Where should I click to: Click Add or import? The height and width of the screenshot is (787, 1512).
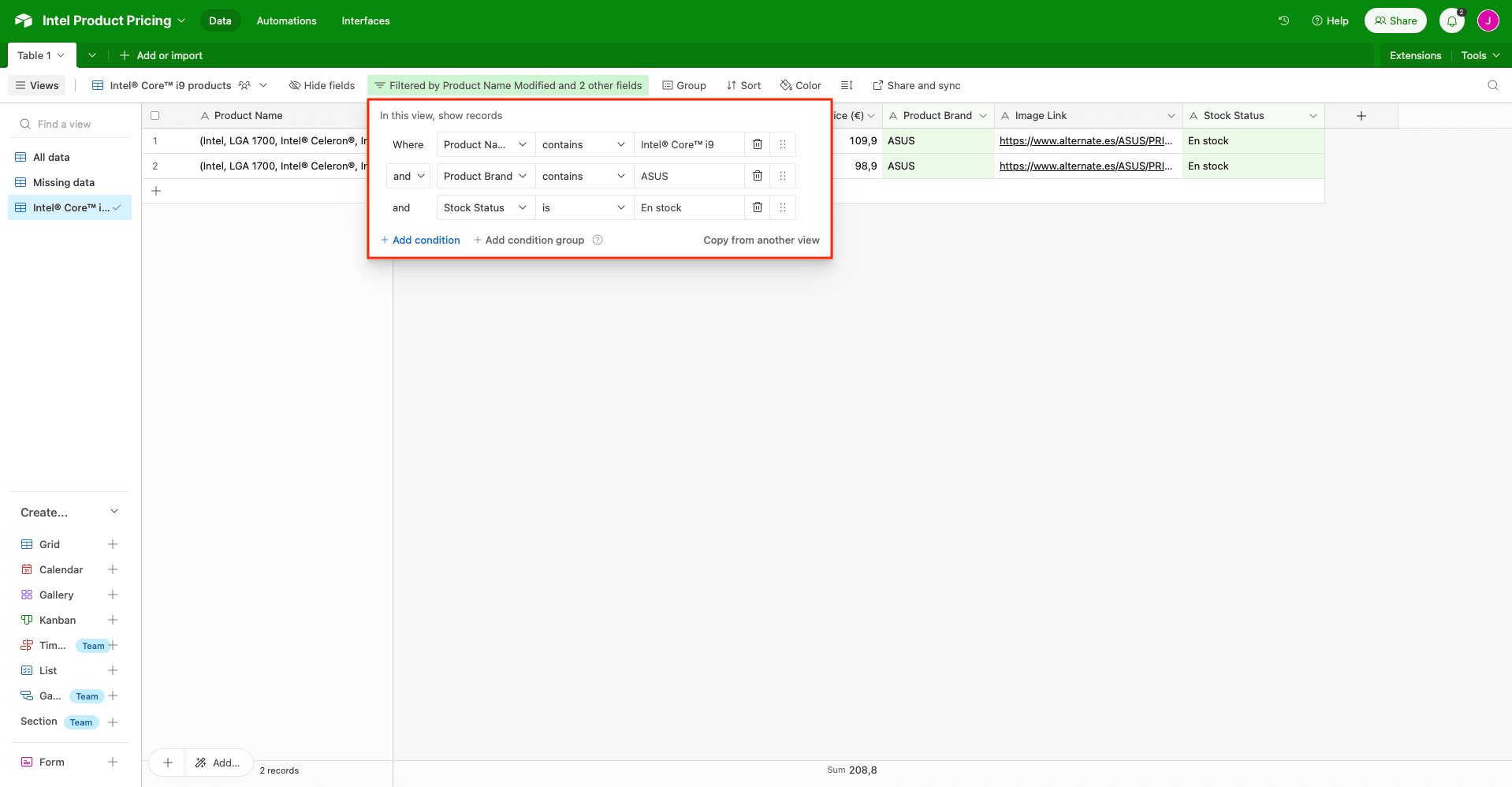coord(161,55)
